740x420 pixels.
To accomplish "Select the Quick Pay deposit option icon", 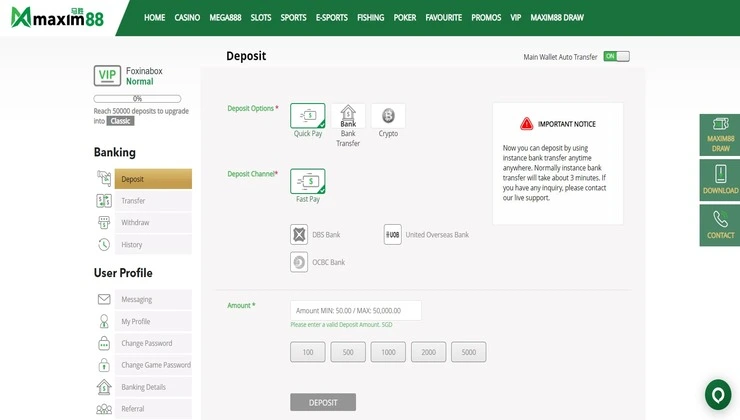I will 308,116.
